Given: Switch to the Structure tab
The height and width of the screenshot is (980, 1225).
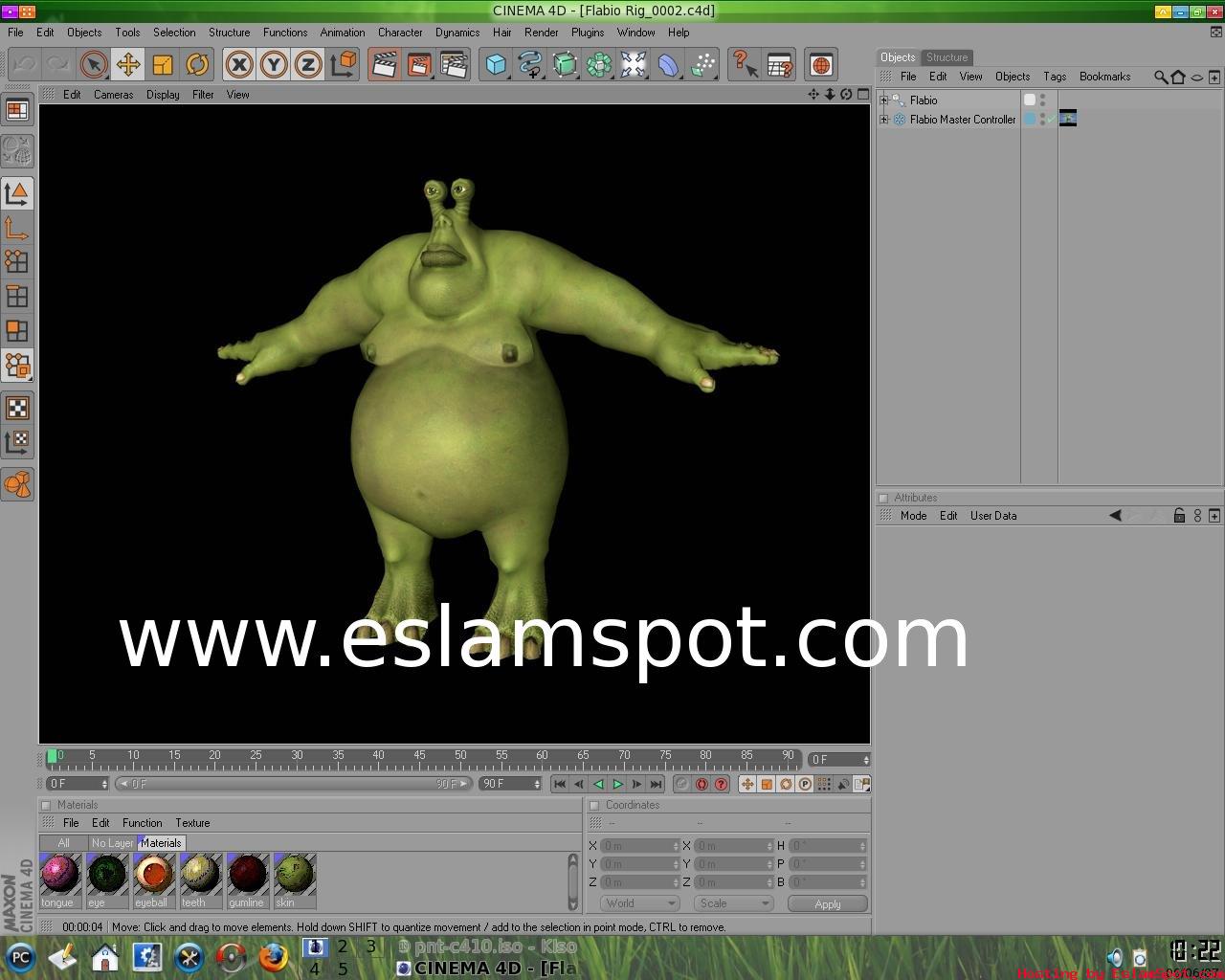Looking at the screenshot, I should pyautogui.click(x=947, y=57).
